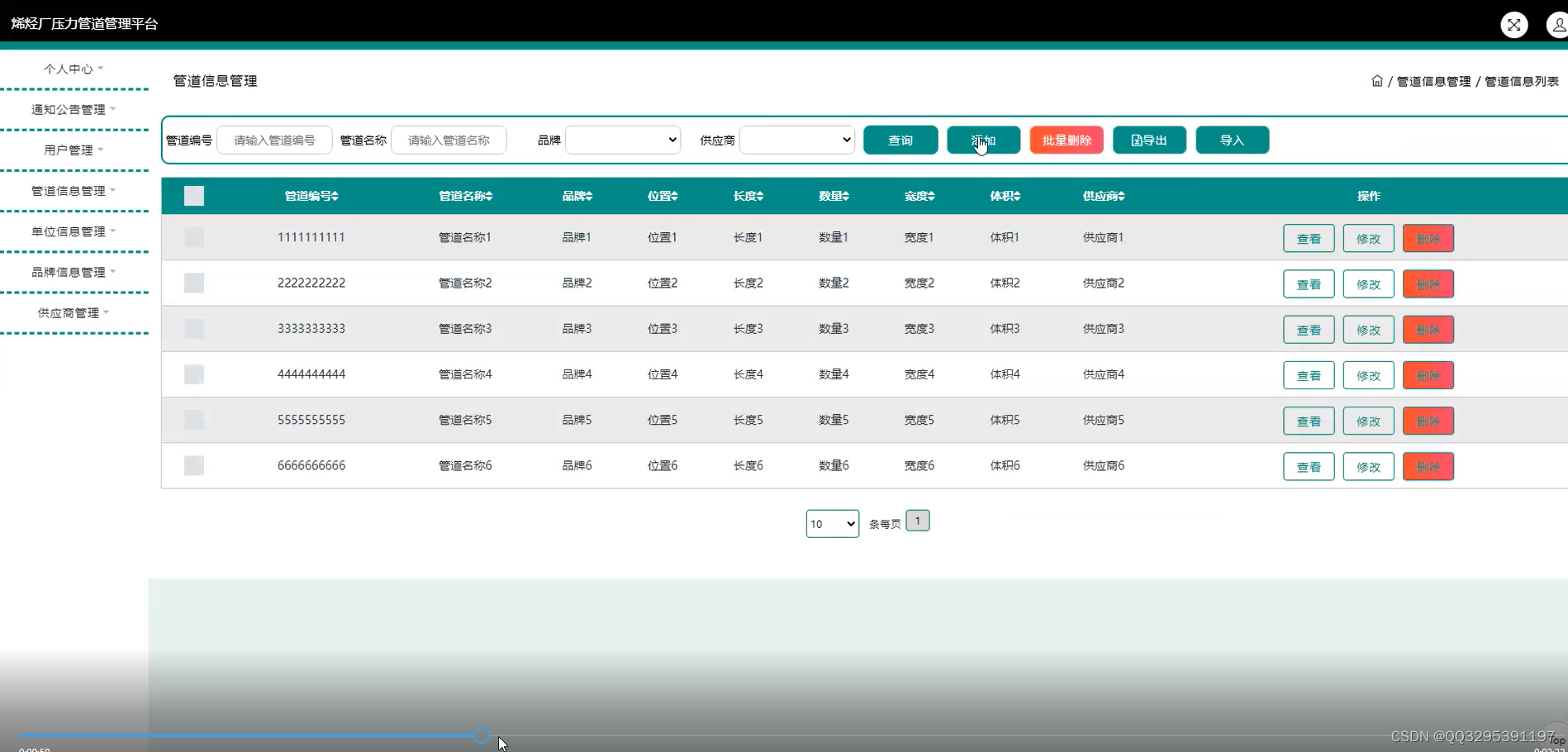The height and width of the screenshot is (752, 1568).
Task: Click 修改 for row 管道名称2
Action: [1368, 284]
